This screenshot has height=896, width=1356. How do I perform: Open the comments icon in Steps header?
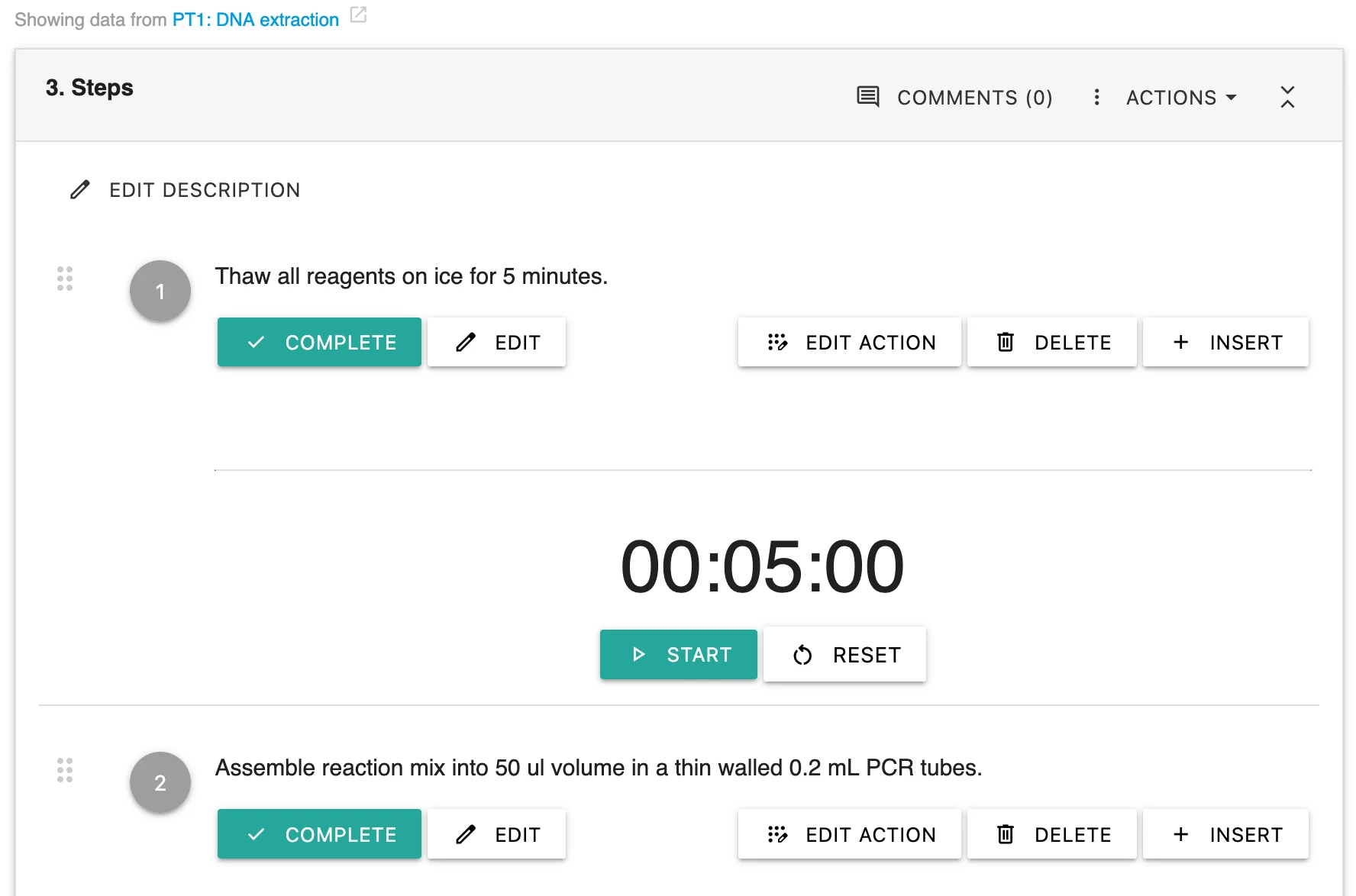pos(868,97)
